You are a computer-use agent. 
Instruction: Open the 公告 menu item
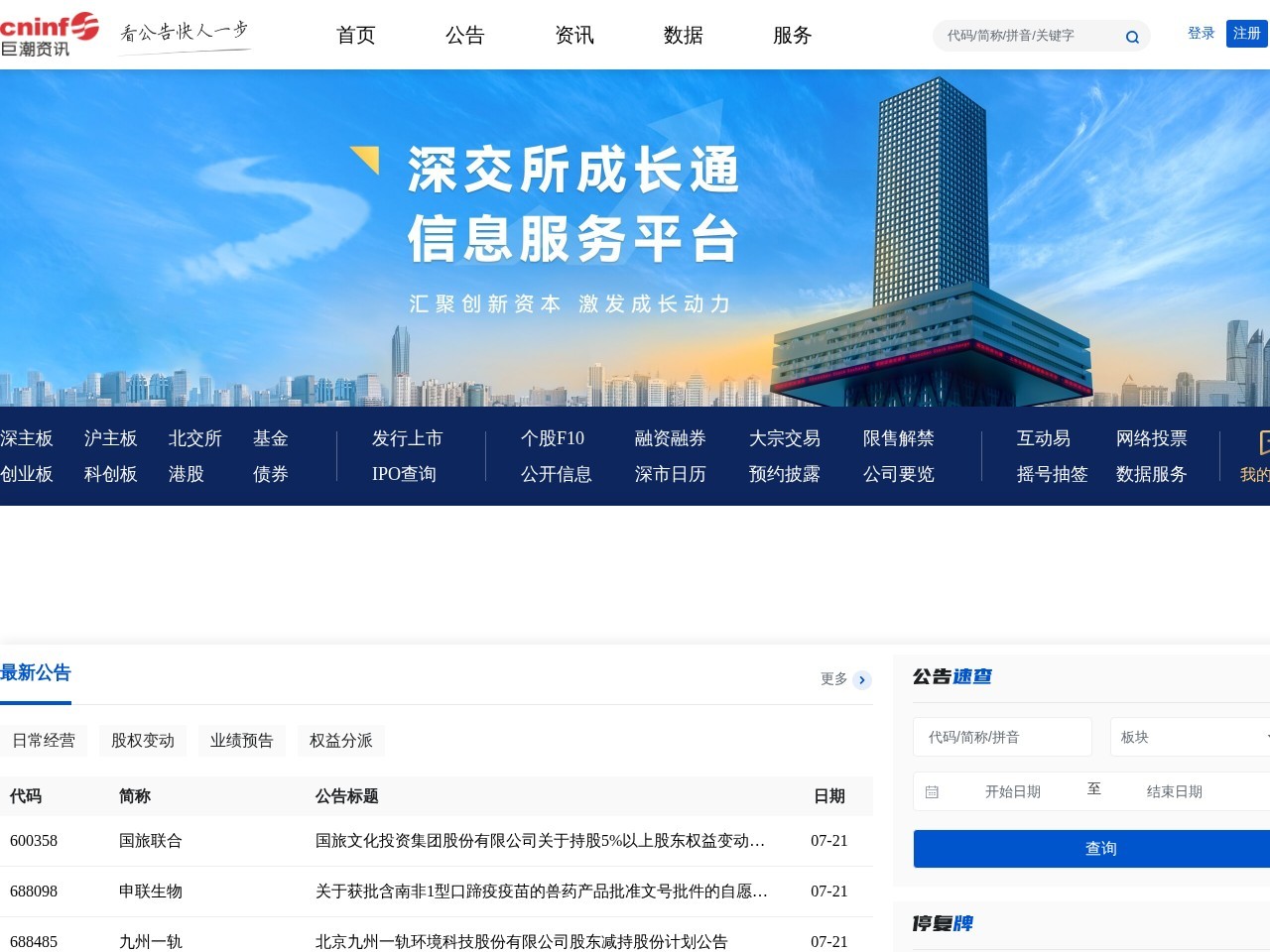point(465,35)
